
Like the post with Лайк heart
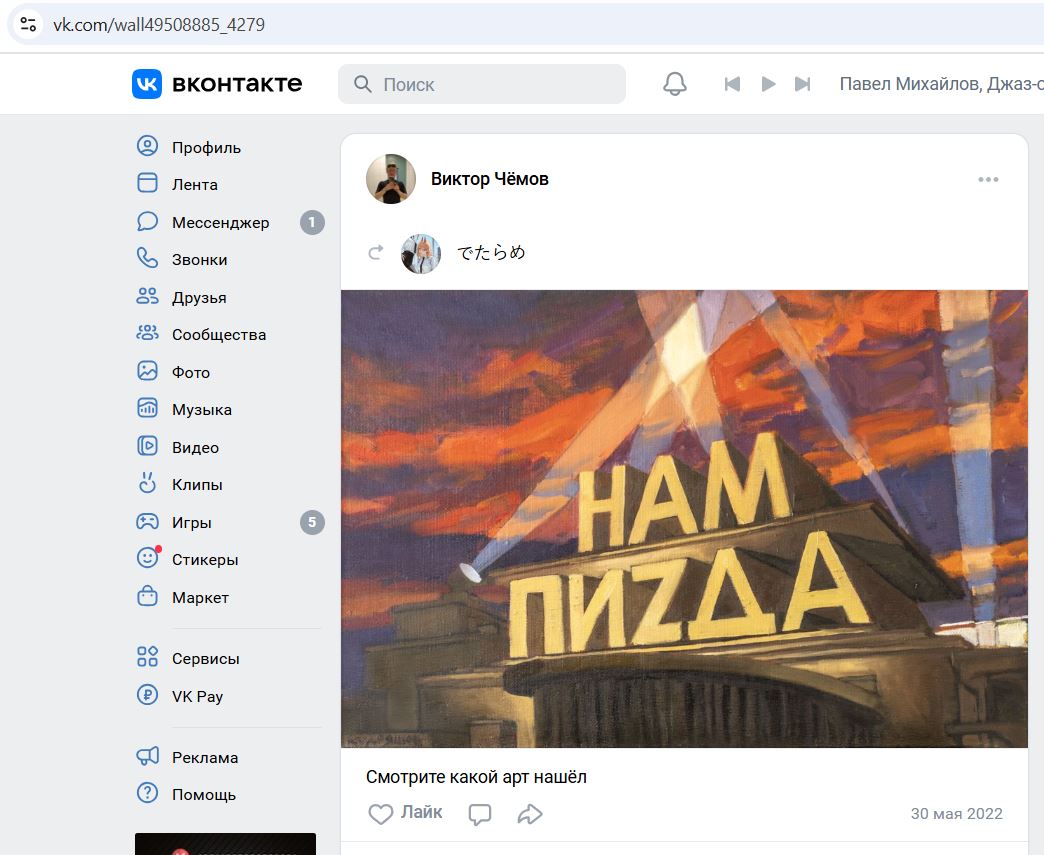tap(405, 813)
